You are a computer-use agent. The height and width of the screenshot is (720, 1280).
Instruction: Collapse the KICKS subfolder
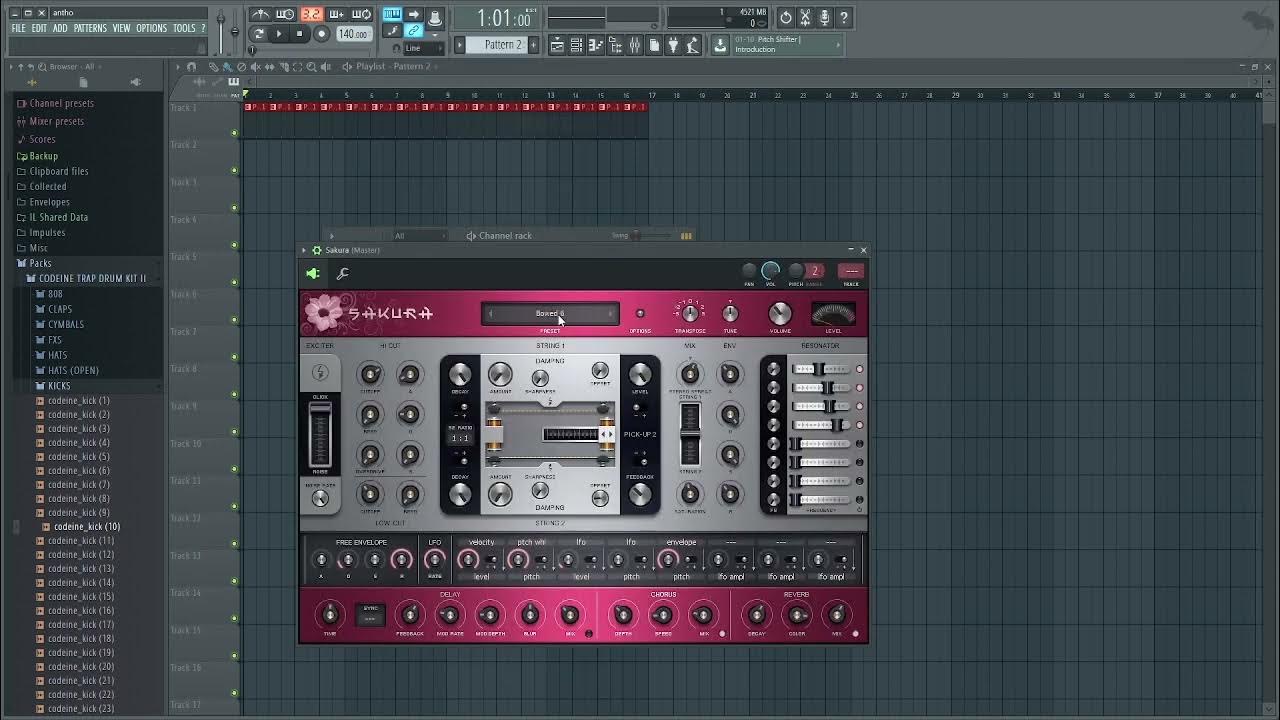click(x=59, y=386)
